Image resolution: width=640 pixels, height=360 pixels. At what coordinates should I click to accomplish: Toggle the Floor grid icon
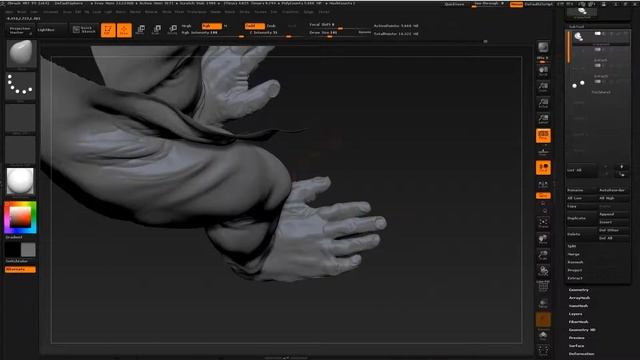[x=543, y=152]
